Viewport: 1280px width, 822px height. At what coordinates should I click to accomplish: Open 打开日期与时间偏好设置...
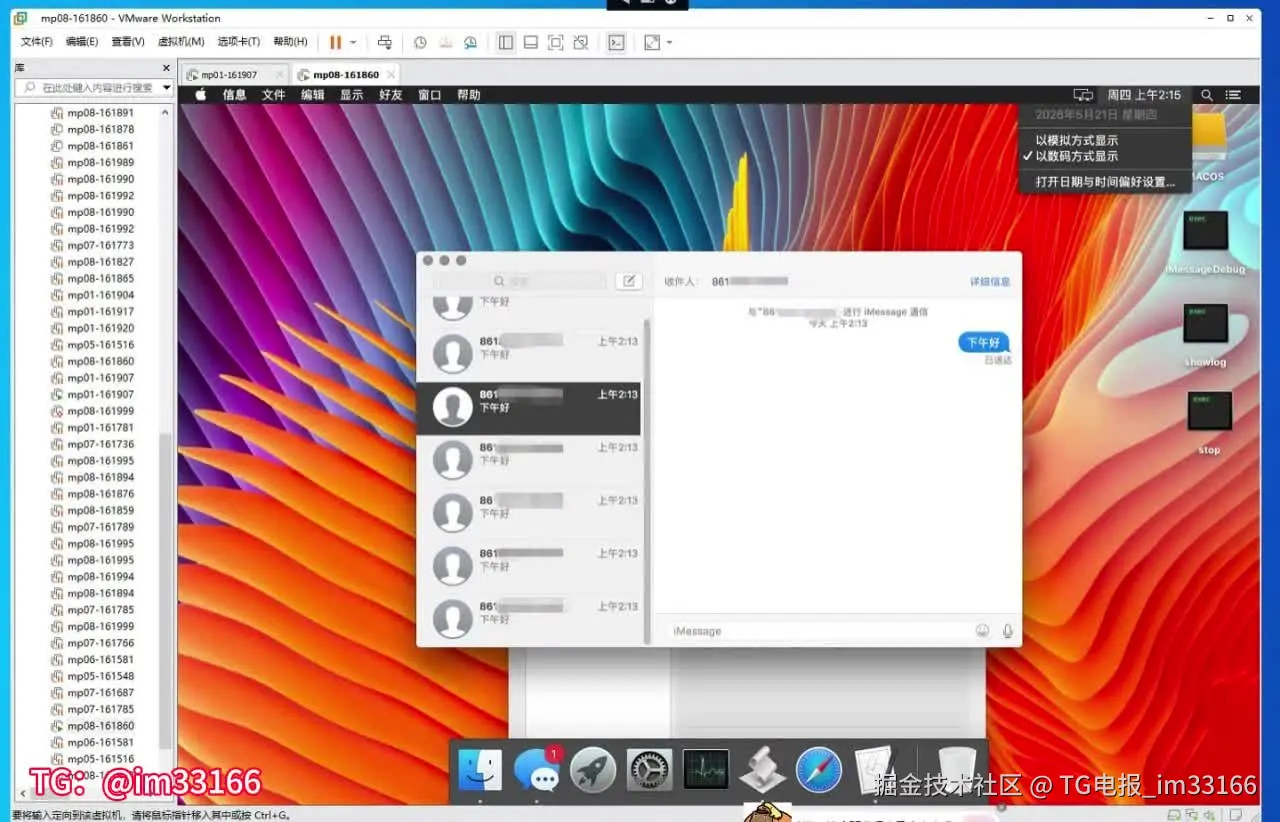pyautogui.click(x=1104, y=182)
